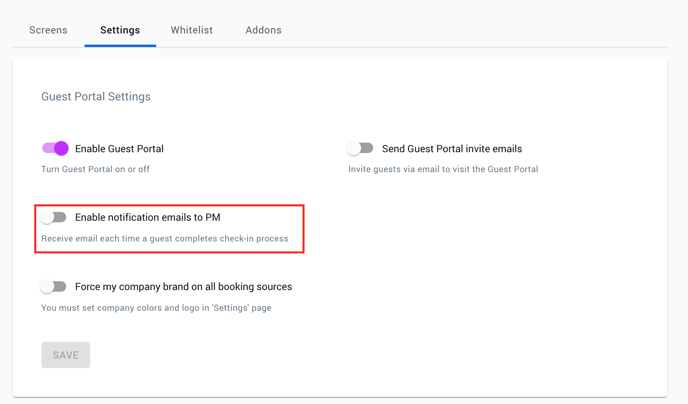This screenshot has height=404, width=688.
Task: Click the greyed-out SAVE button
Action: tap(66, 355)
